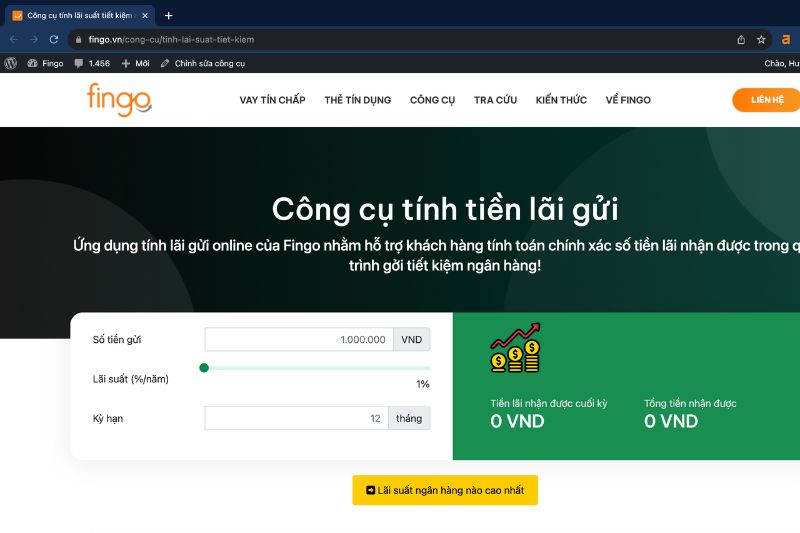This screenshot has height=533, width=800.
Task: Reload the page with refresh icon
Action: pos(54,39)
